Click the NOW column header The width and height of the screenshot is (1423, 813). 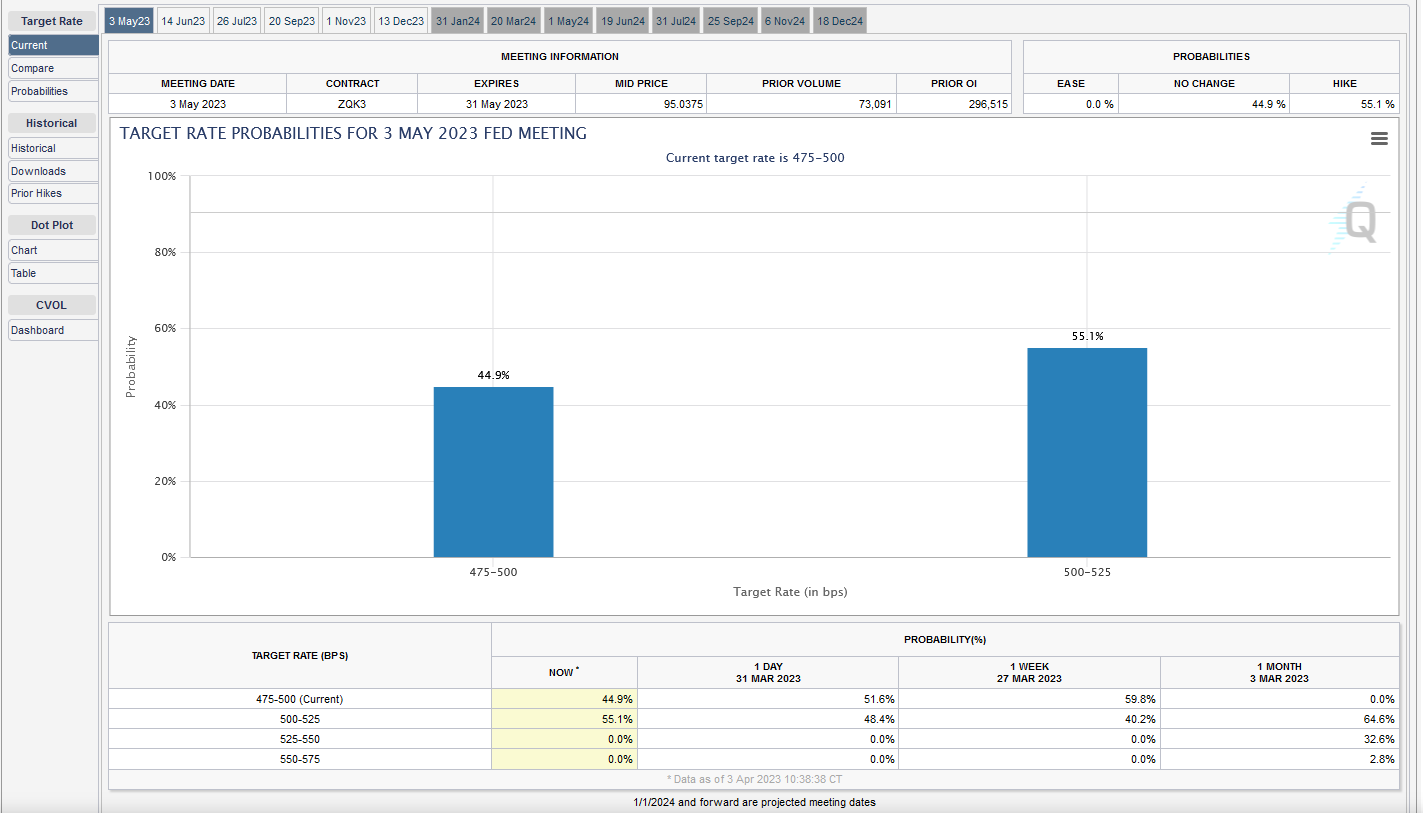point(564,672)
